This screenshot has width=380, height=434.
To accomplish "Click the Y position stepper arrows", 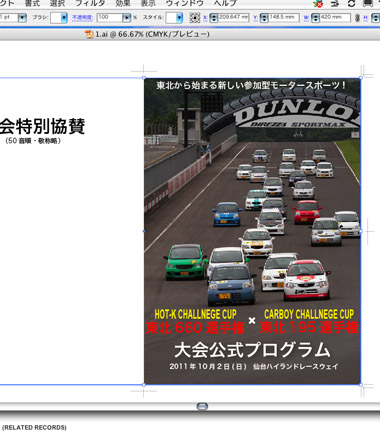I will tap(264, 18).
